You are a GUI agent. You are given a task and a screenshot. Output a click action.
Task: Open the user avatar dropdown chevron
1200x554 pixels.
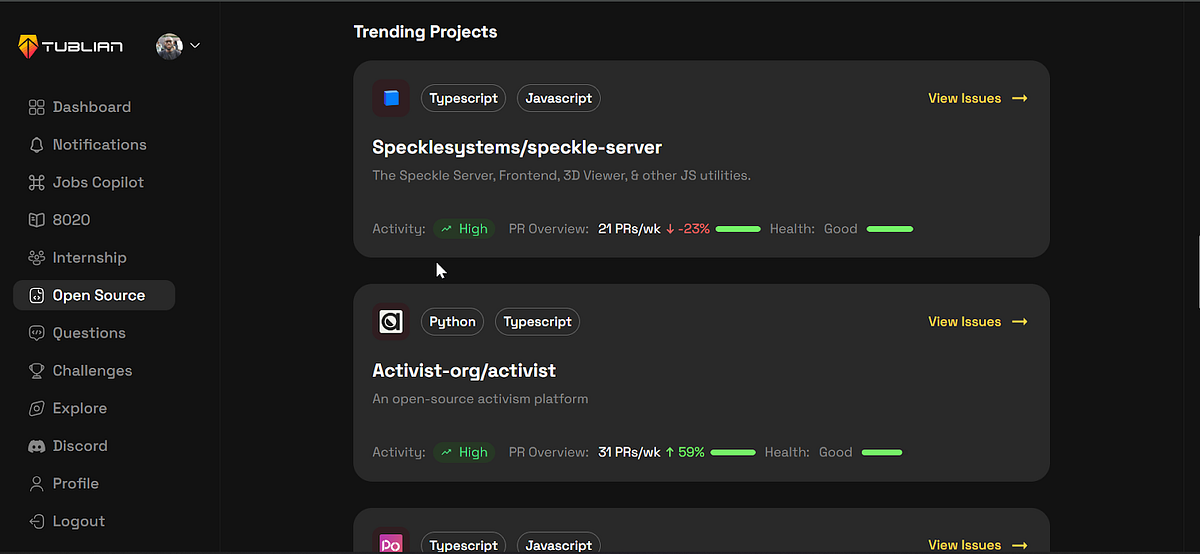pos(195,45)
